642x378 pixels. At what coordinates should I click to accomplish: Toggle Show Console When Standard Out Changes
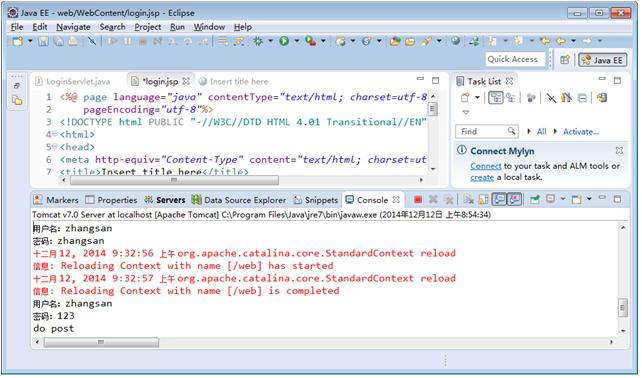(x=500, y=199)
